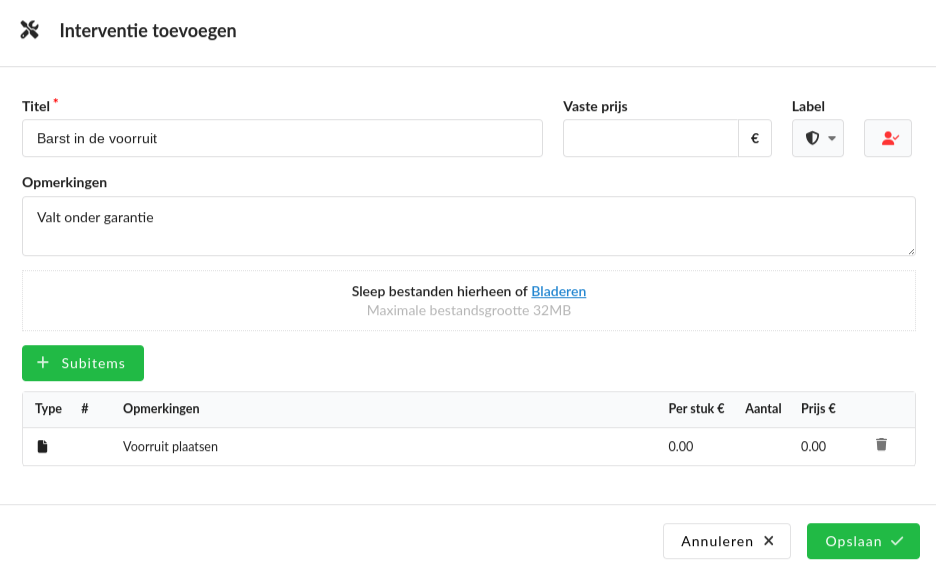Click into the Vaste prijs field
Viewport: 936px width, 570px height.
click(651, 138)
